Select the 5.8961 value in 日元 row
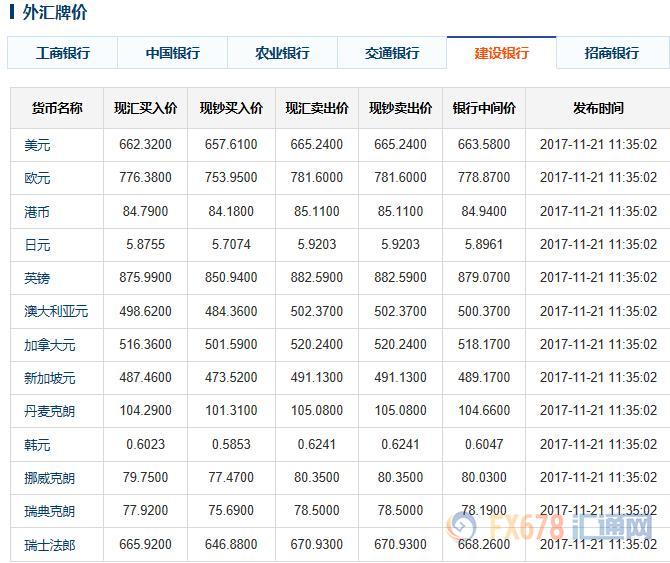Viewport: 670px width, 563px height. (484, 244)
